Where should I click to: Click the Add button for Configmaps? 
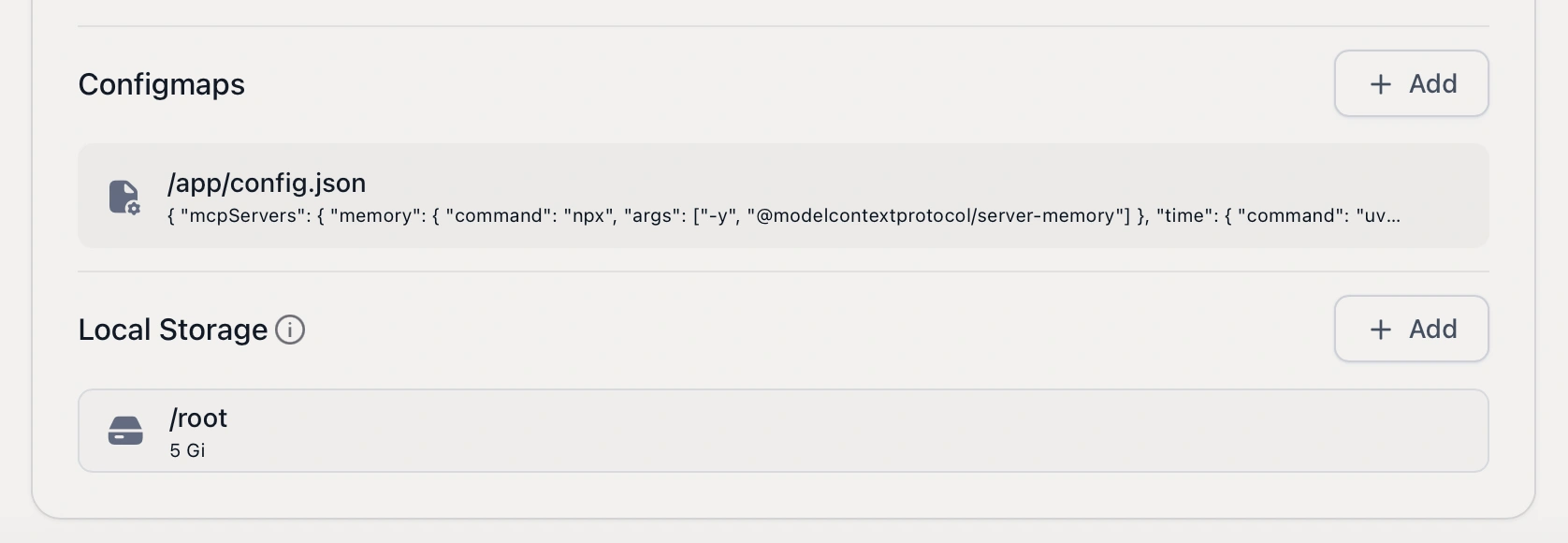pos(1411,84)
